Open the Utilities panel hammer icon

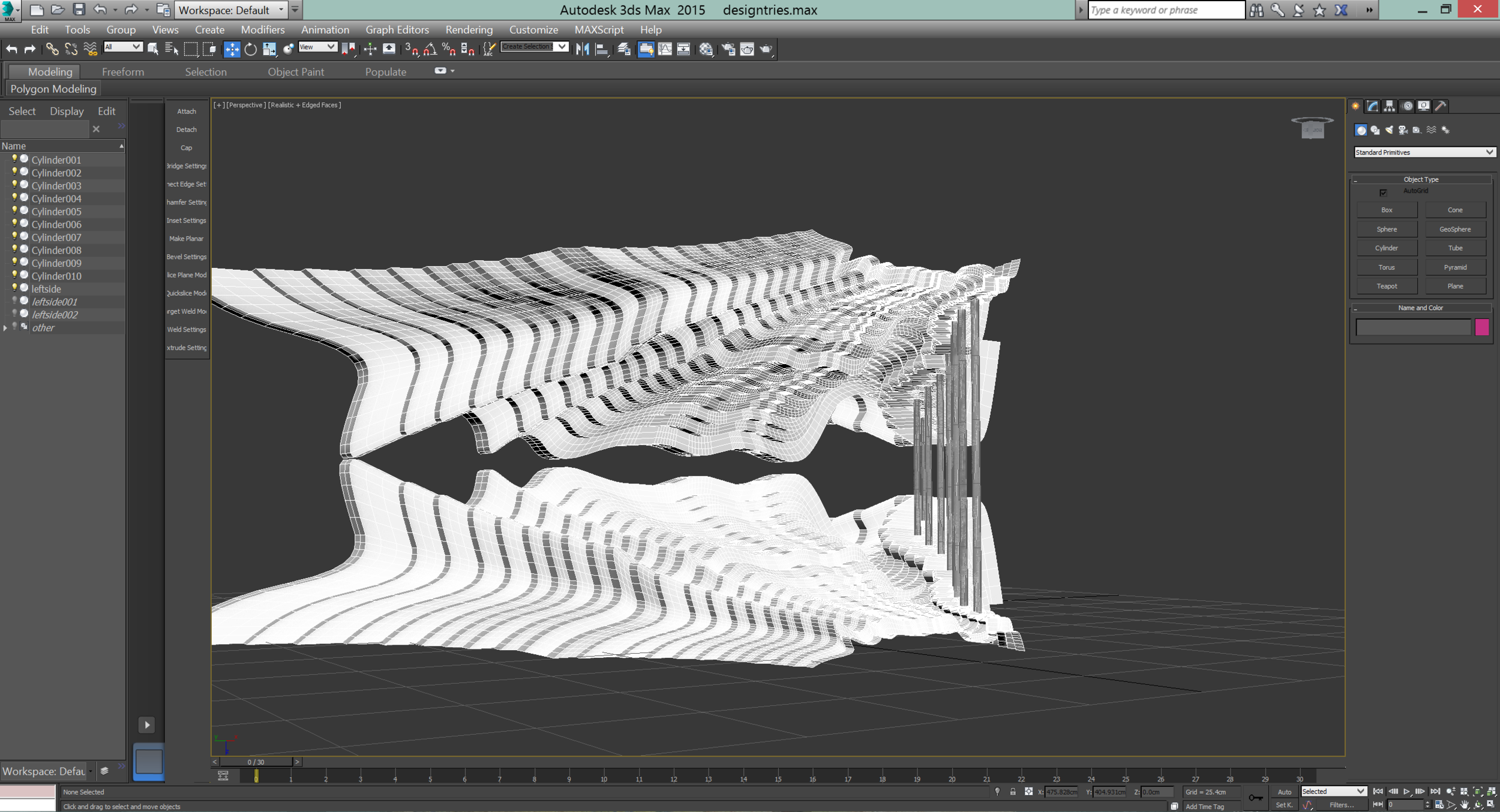(x=1441, y=106)
